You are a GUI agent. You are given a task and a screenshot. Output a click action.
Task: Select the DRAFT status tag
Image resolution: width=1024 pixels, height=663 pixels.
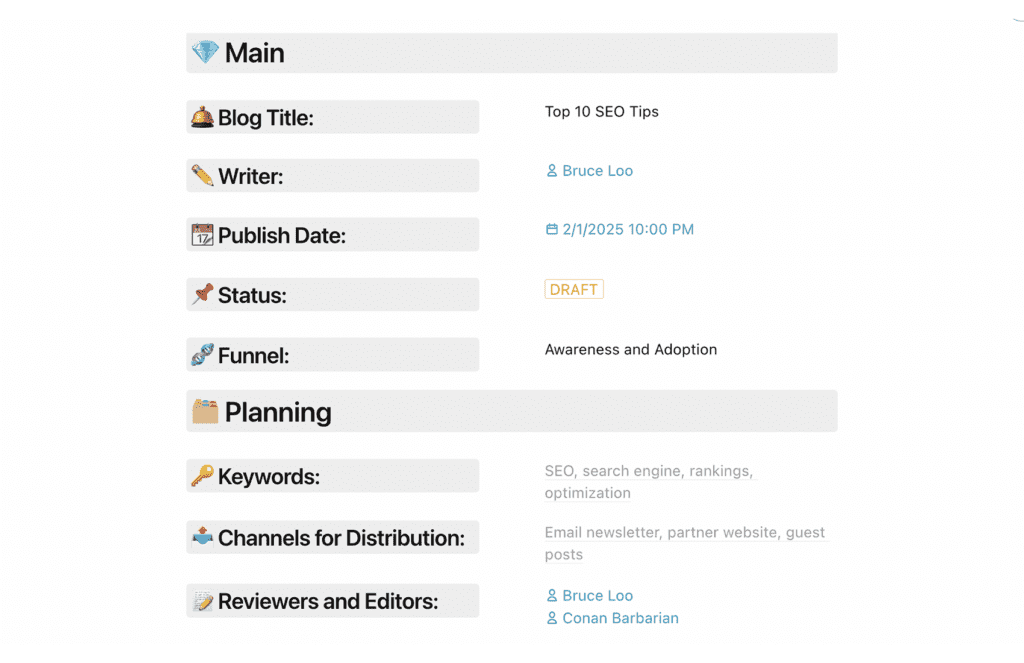(573, 289)
